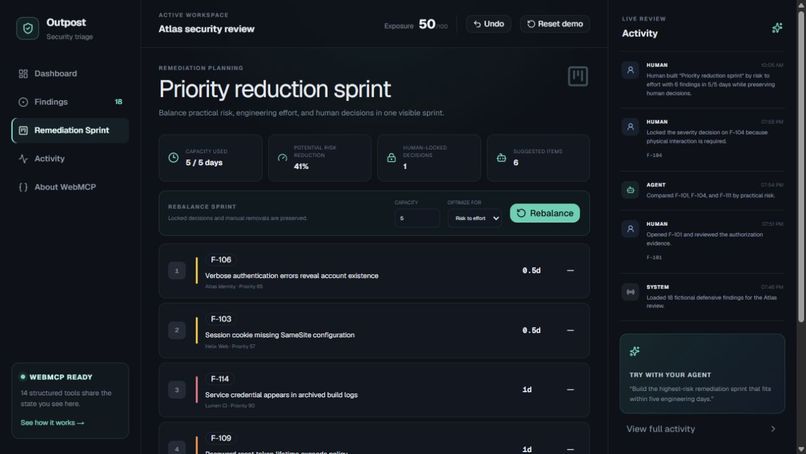This screenshot has width=806, height=454.
Task: Click the system broadcast avatar icon
Action: tap(630, 292)
